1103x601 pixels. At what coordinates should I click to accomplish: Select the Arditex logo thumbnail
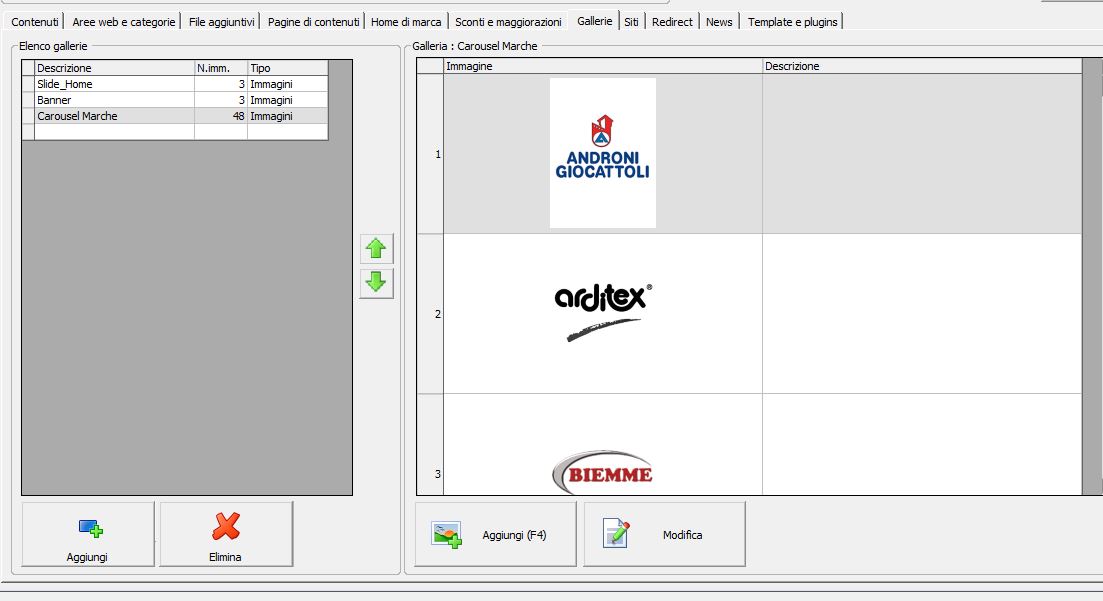tap(604, 312)
